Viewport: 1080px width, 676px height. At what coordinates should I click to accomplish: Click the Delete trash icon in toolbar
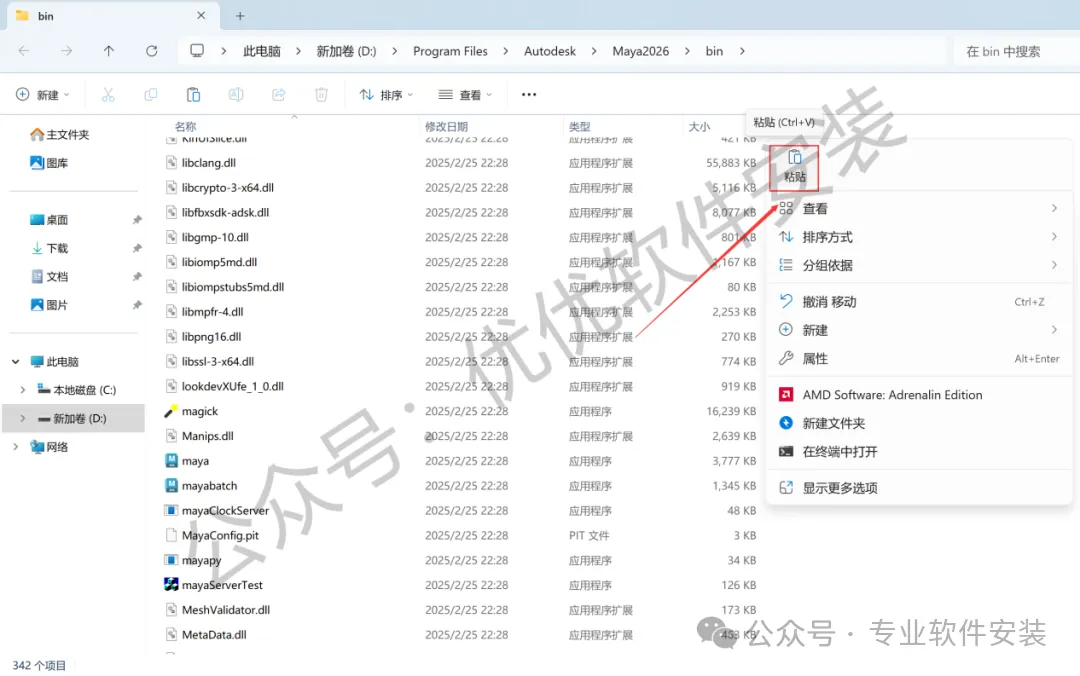pos(321,94)
